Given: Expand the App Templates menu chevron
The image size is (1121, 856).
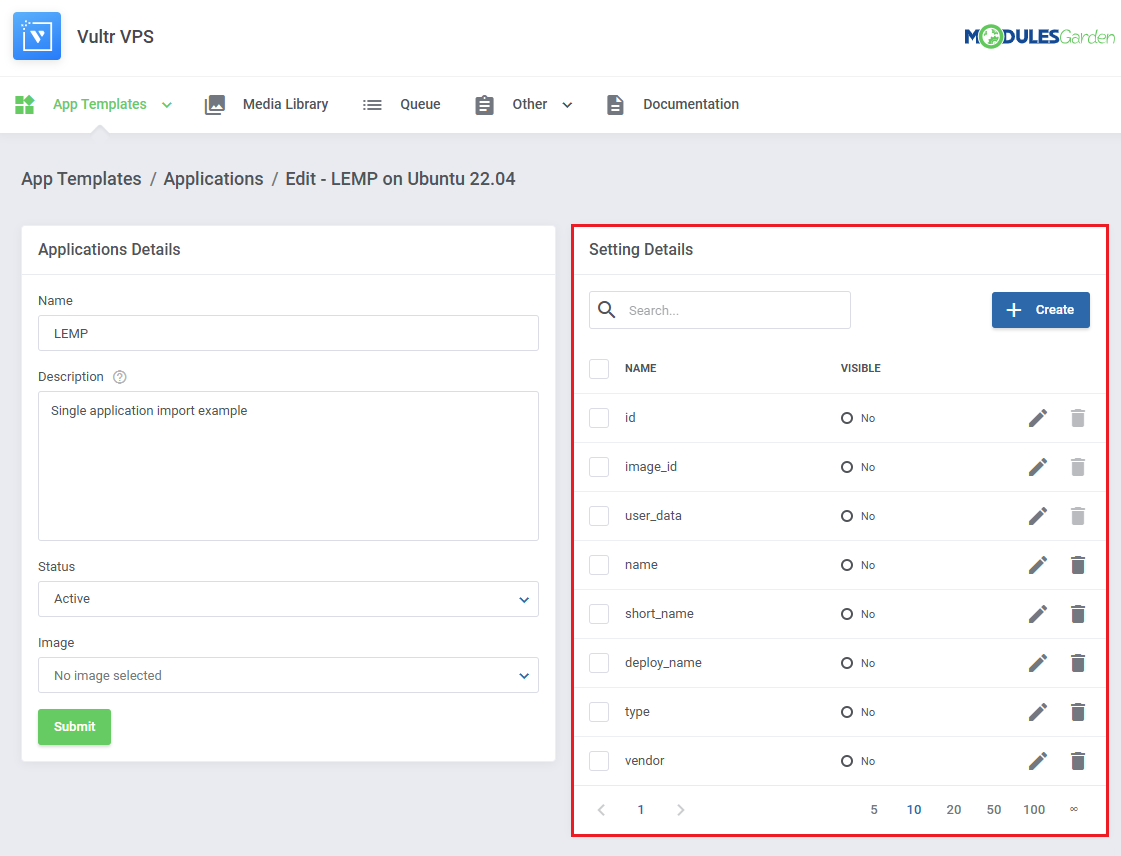Looking at the screenshot, I should tap(167, 105).
